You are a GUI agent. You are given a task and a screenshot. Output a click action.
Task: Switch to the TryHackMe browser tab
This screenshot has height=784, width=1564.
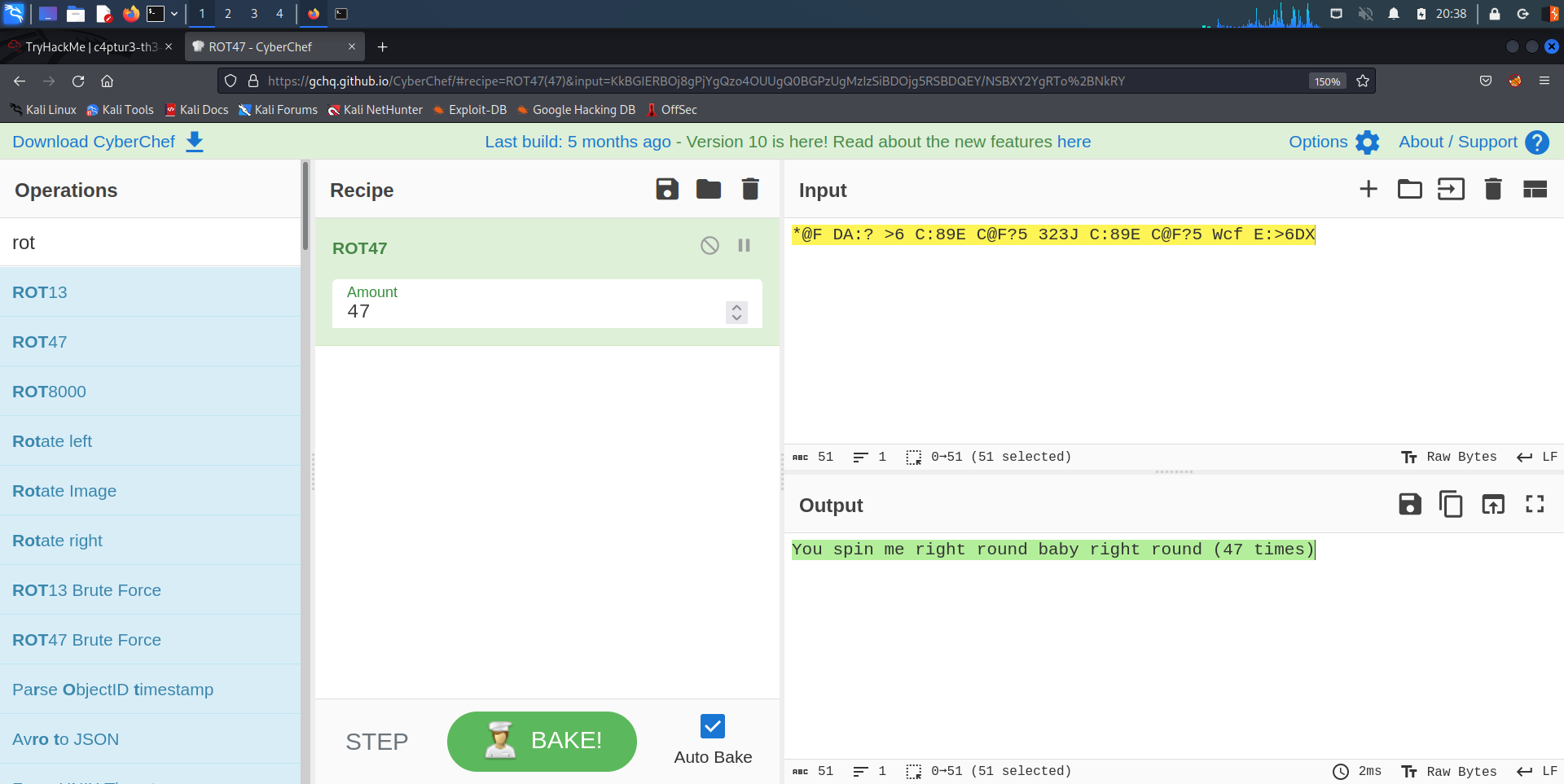tap(90, 47)
